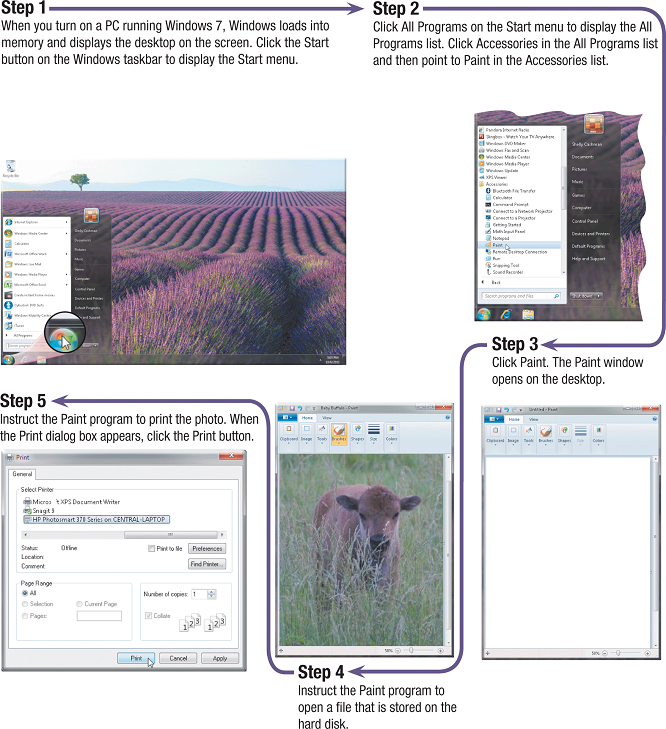The image size is (666, 729).
Task: Click Back in the All Programs list
Action: [x=492, y=282]
